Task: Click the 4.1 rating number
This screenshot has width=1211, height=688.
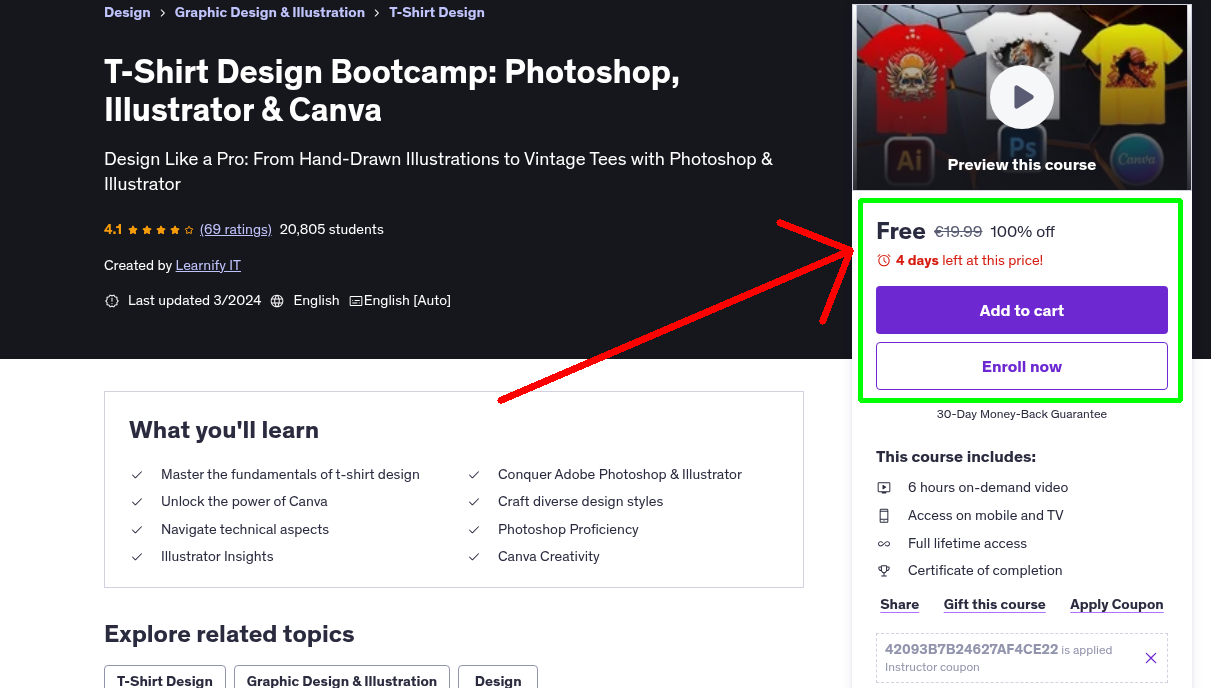Action: 113,229
